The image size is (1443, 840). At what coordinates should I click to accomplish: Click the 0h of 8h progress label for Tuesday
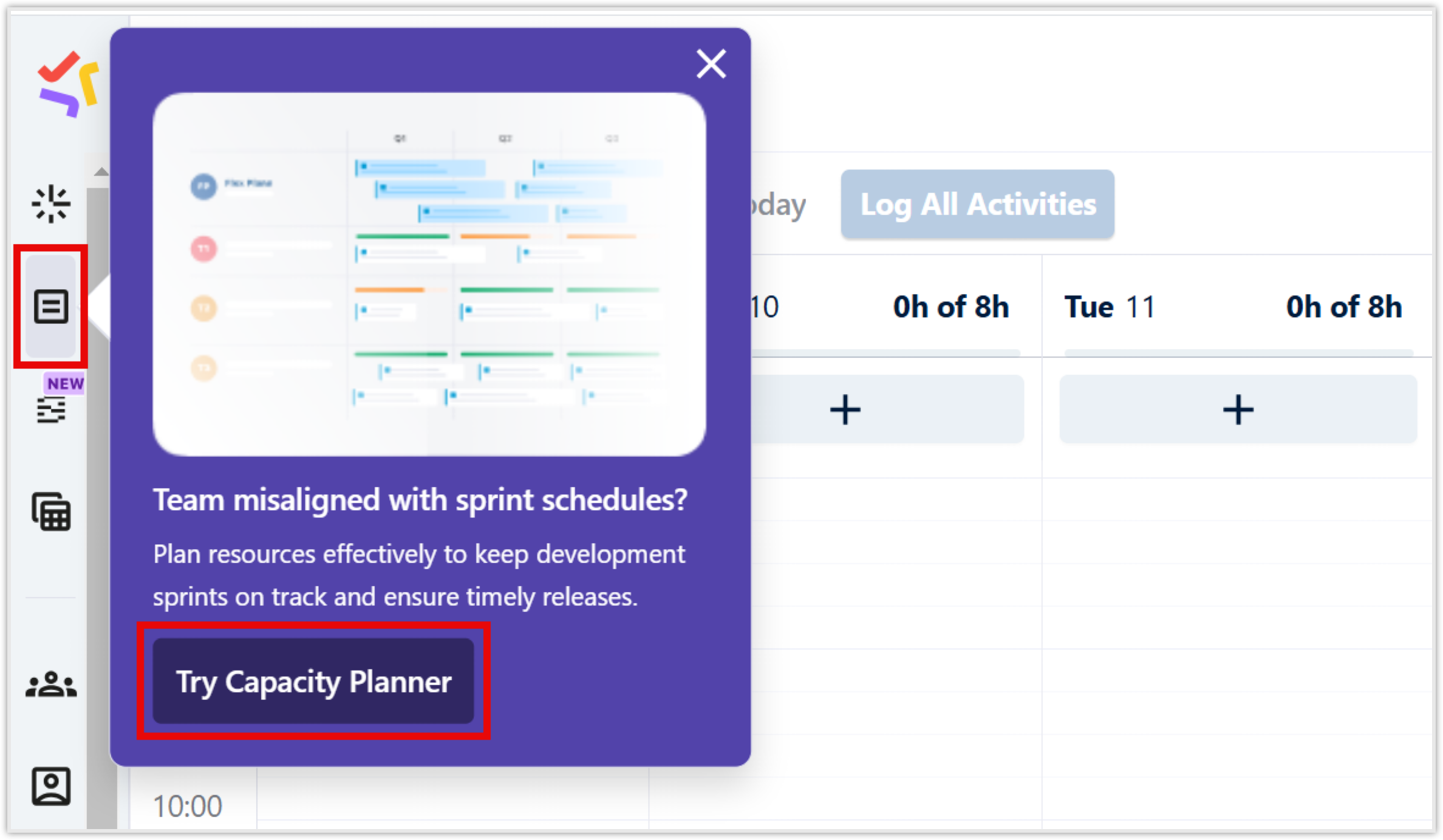pyautogui.click(x=1344, y=307)
